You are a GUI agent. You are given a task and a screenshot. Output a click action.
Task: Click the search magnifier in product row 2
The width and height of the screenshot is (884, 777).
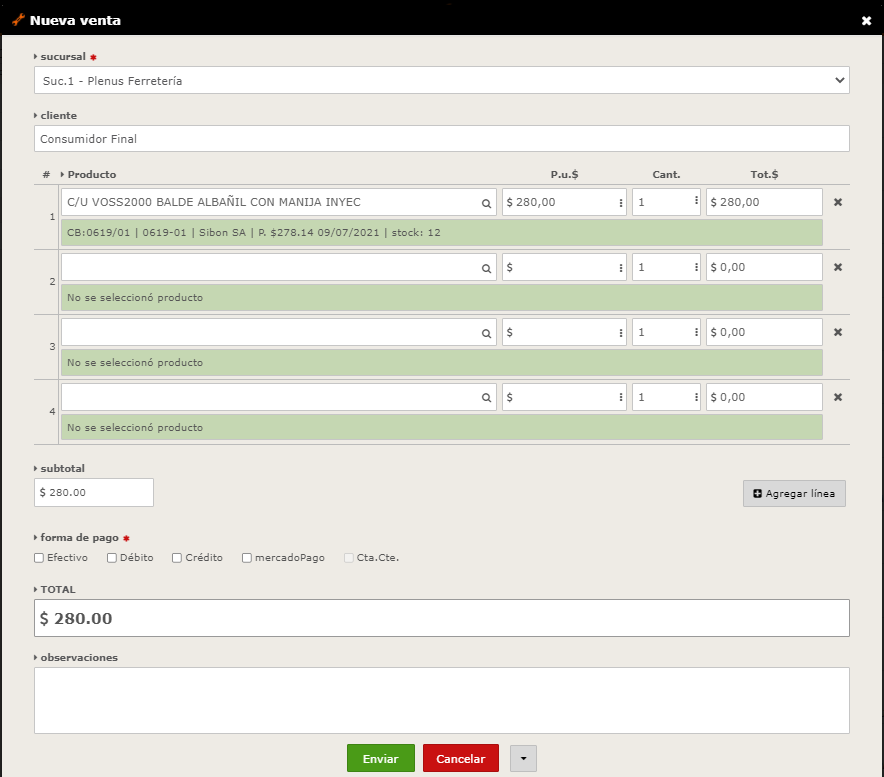point(486,268)
